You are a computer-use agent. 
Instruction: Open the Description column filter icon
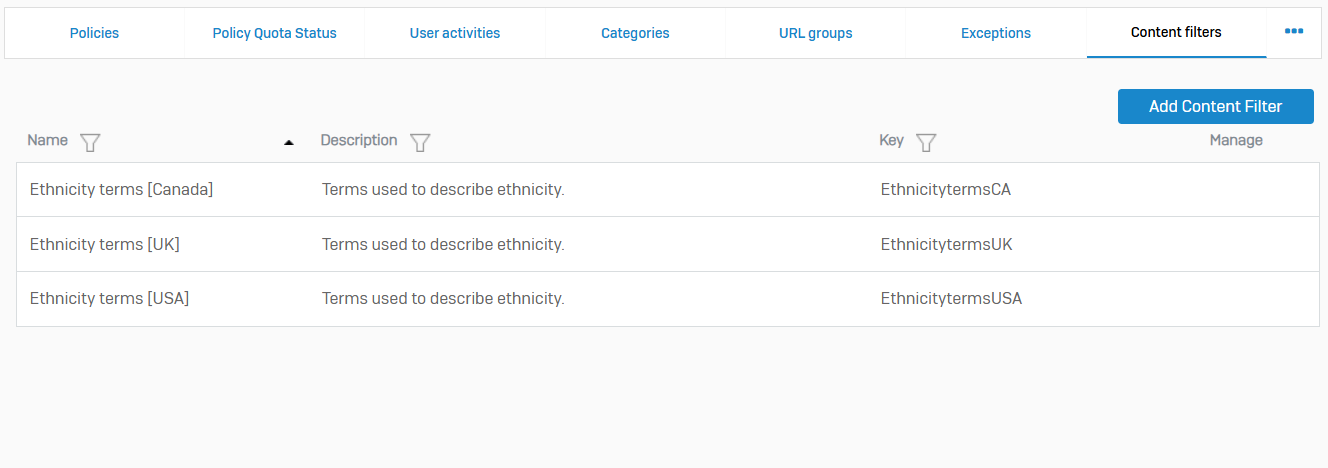[x=420, y=142]
